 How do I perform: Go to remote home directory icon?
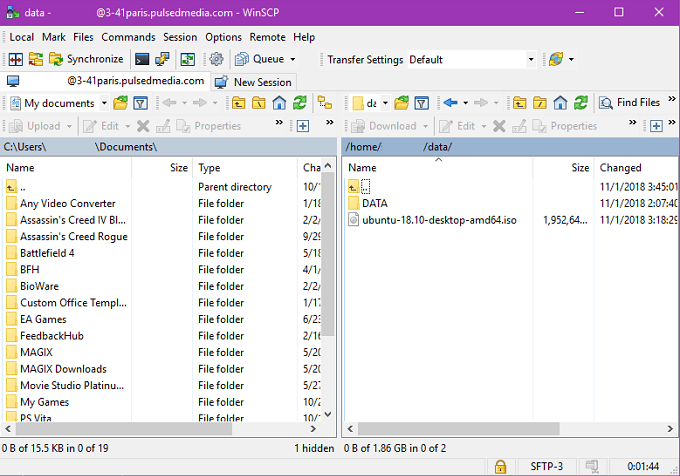point(561,103)
